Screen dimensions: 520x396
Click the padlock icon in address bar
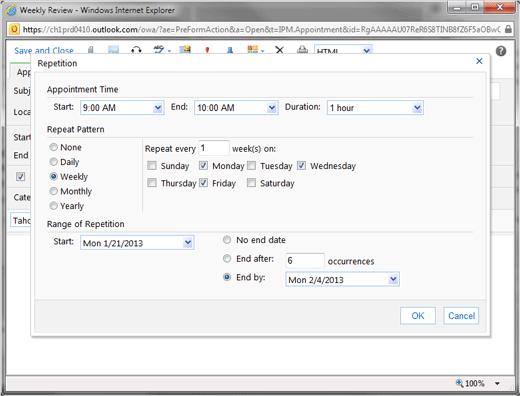pos(508,29)
